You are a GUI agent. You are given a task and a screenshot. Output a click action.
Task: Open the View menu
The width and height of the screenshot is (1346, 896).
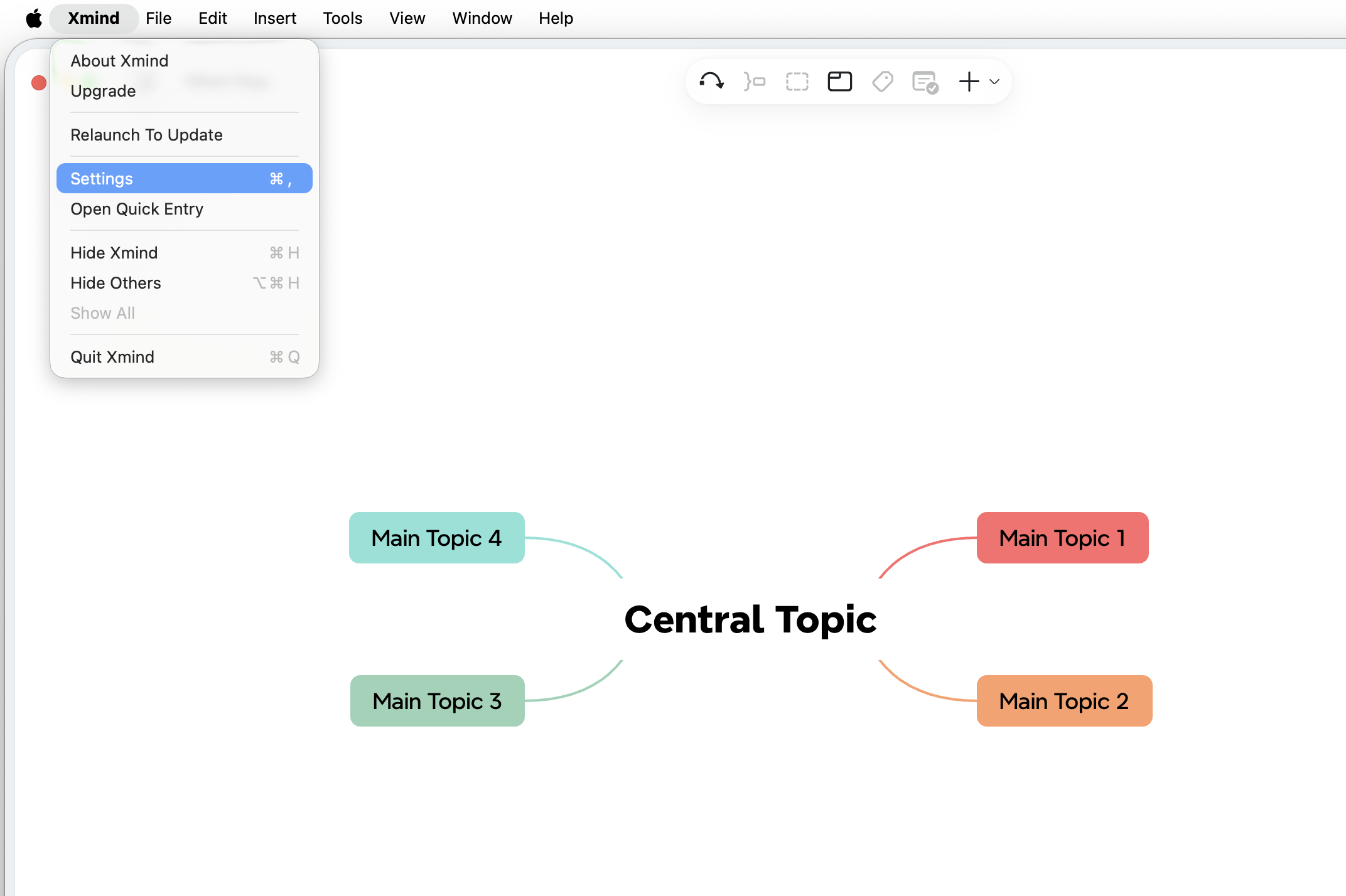(407, 18)
